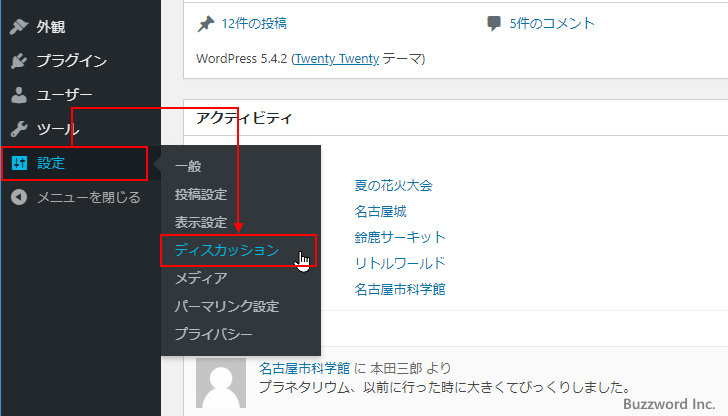The image size is (728, 416).
Task: Click the WordPress 5.4.2 version text
Action: pos(242,59)
